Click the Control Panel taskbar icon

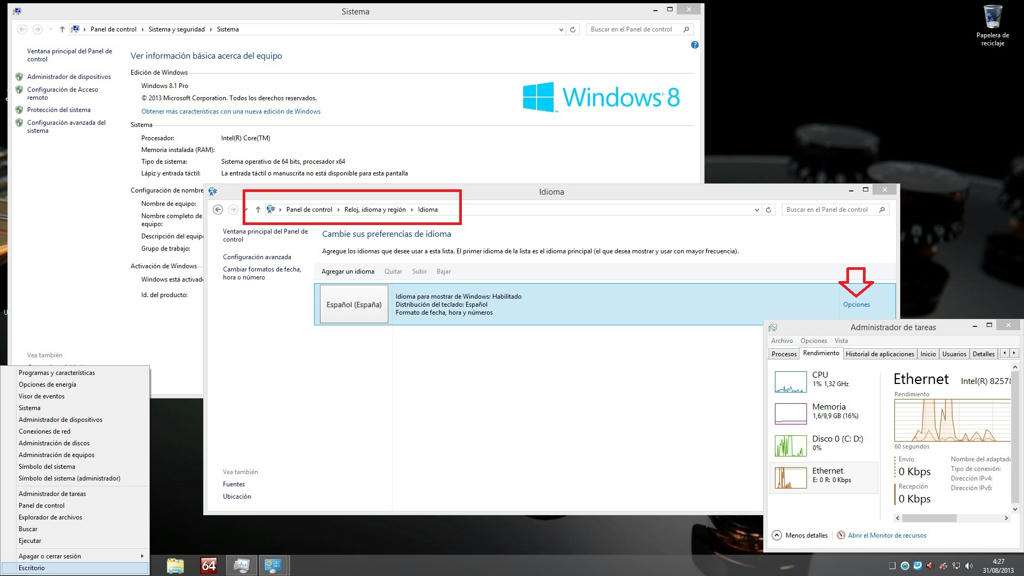coord(273,566)
